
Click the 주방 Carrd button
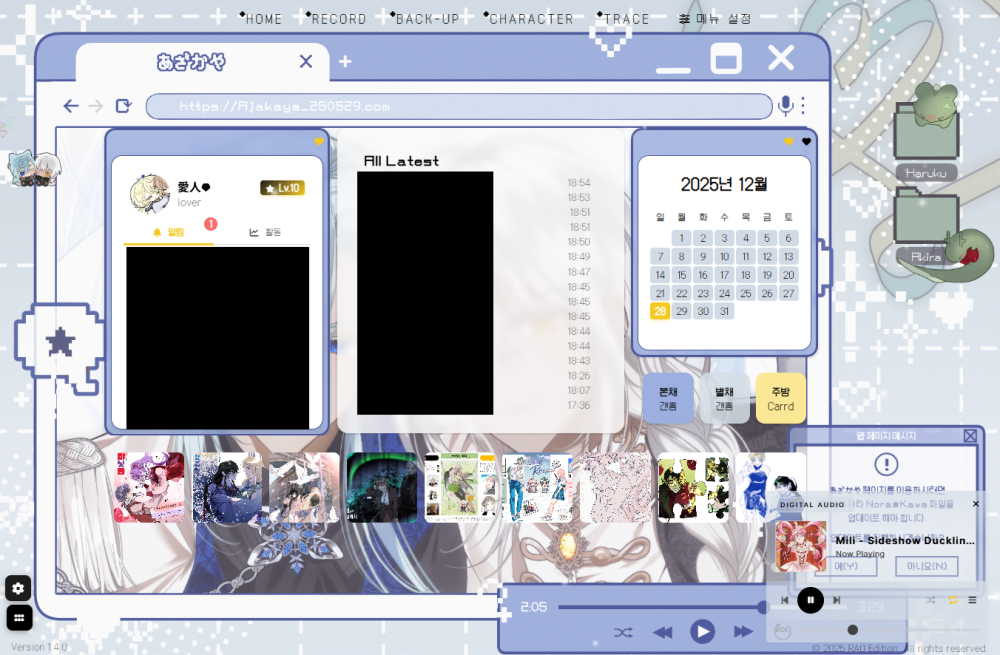point(780,399)
